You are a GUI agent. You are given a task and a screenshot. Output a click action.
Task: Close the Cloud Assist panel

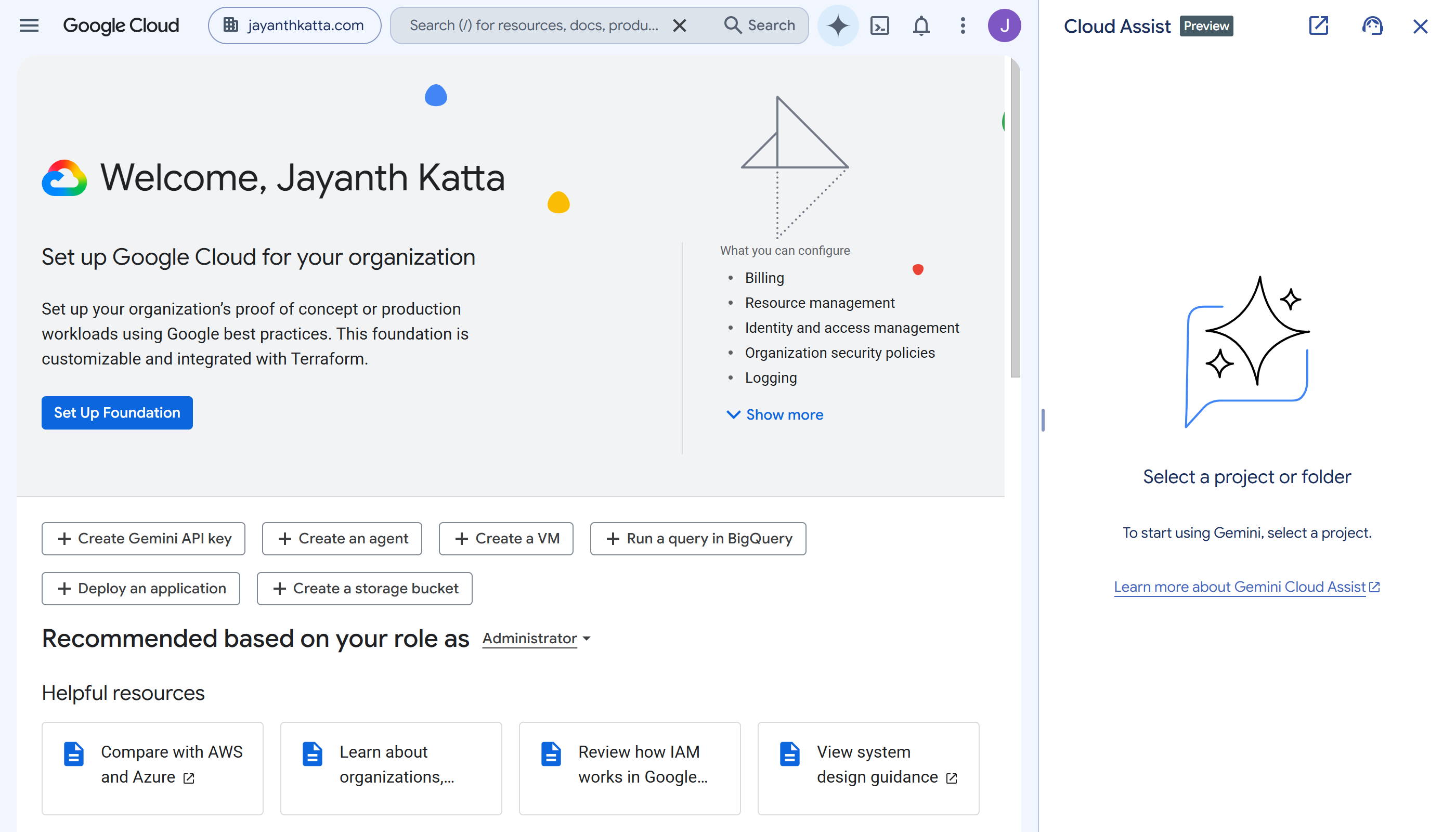click(x=1420, y=27)
